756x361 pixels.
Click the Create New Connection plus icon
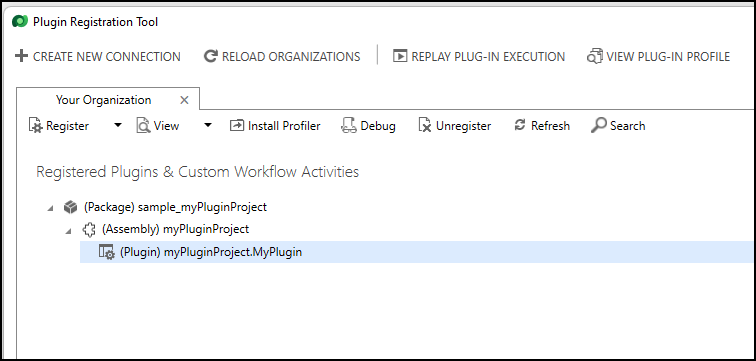[21, 56]
